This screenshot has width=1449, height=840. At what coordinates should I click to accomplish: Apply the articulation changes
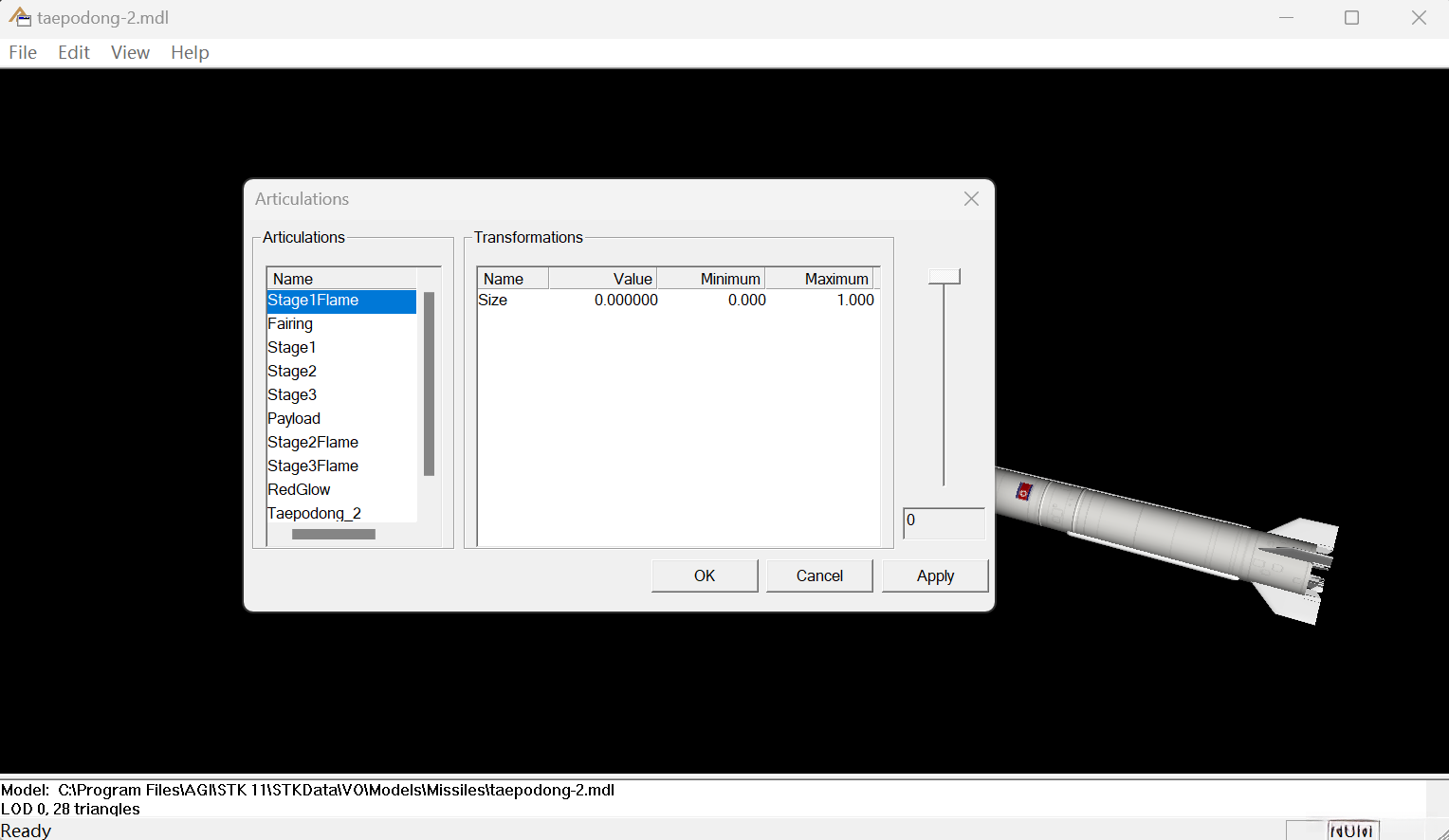935,575
